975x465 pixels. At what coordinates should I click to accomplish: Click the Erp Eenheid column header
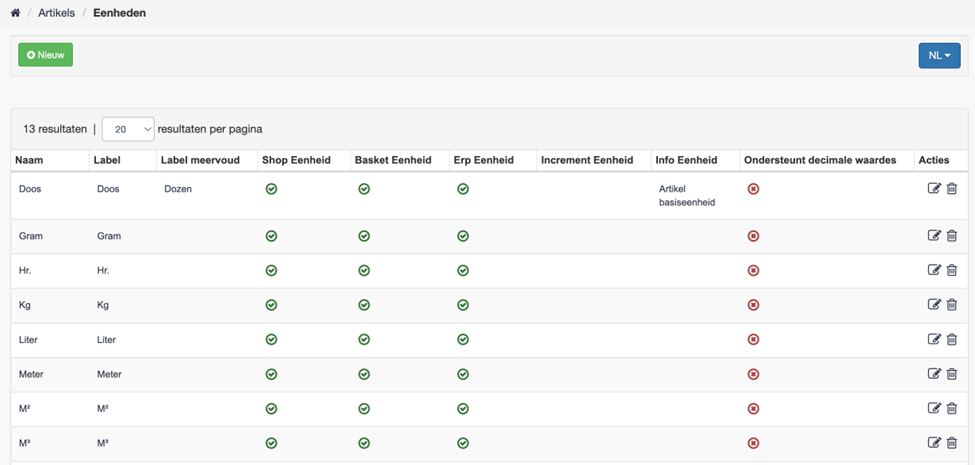484,160
